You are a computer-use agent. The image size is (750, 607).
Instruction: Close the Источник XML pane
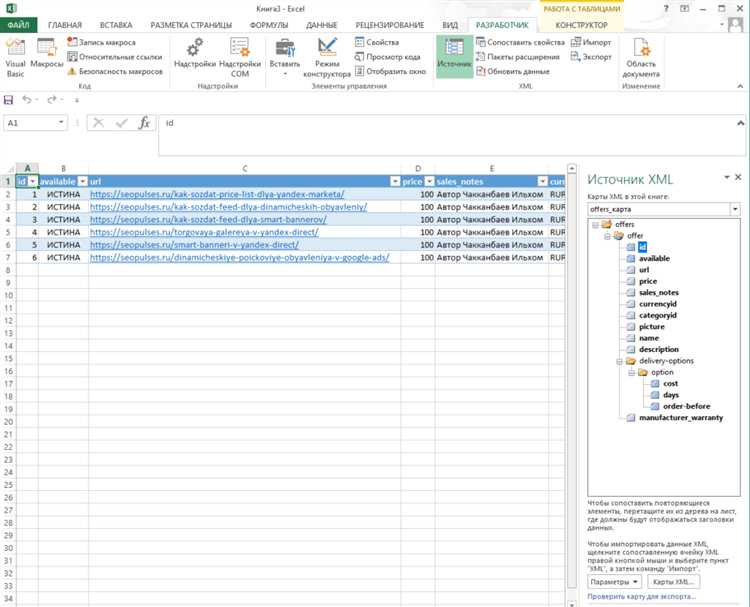[738, 177]
